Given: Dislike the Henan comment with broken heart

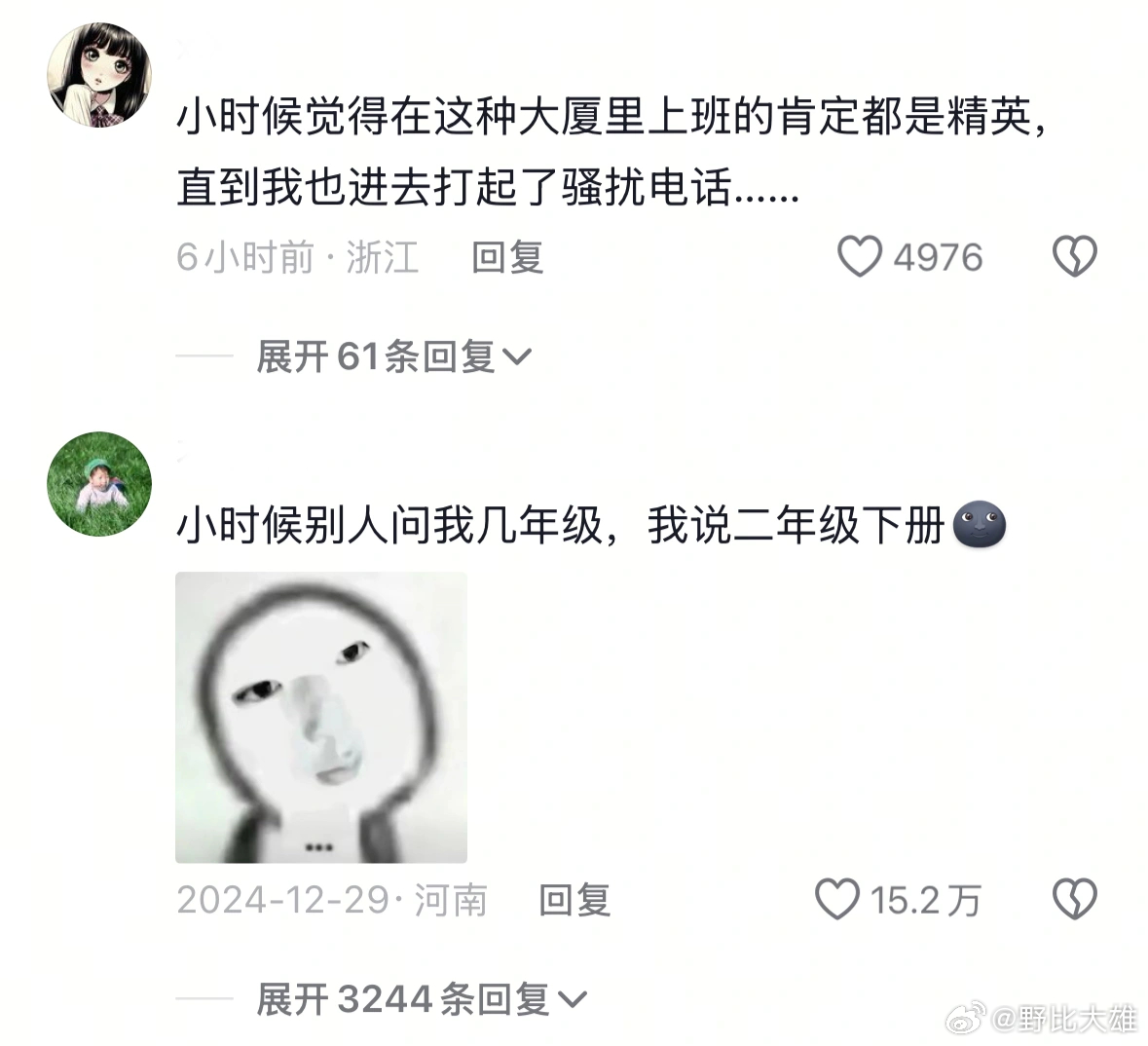Looking at the screenshot, I should (x=1074, y=900).
